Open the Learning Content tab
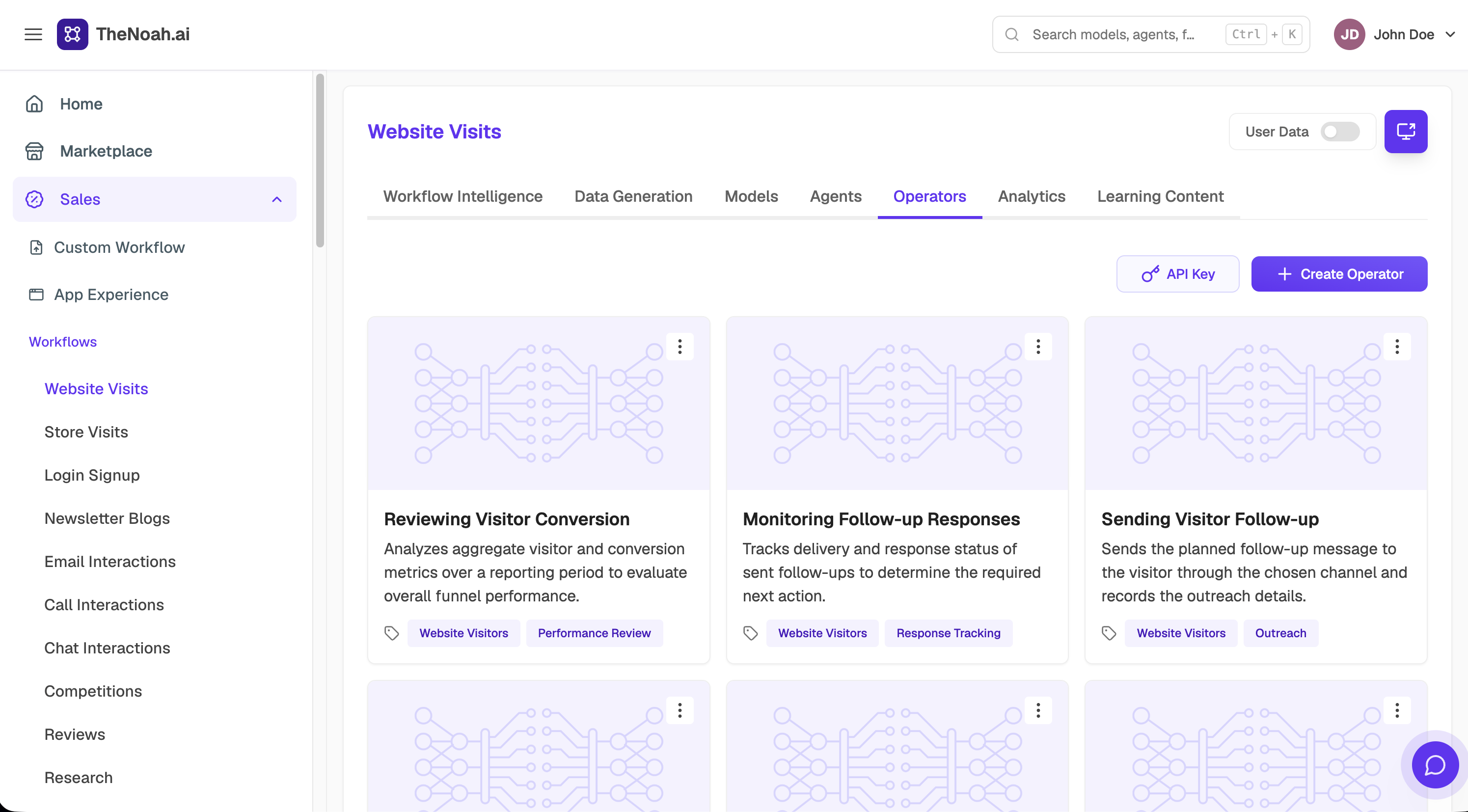1468x812 pixels. tap(1160, 196)
